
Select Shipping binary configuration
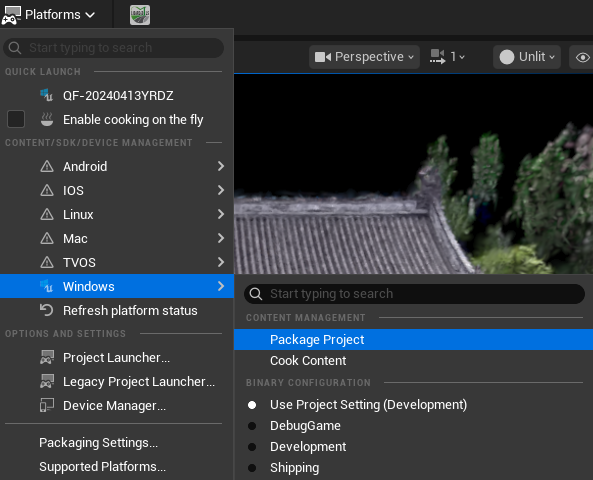413,468
